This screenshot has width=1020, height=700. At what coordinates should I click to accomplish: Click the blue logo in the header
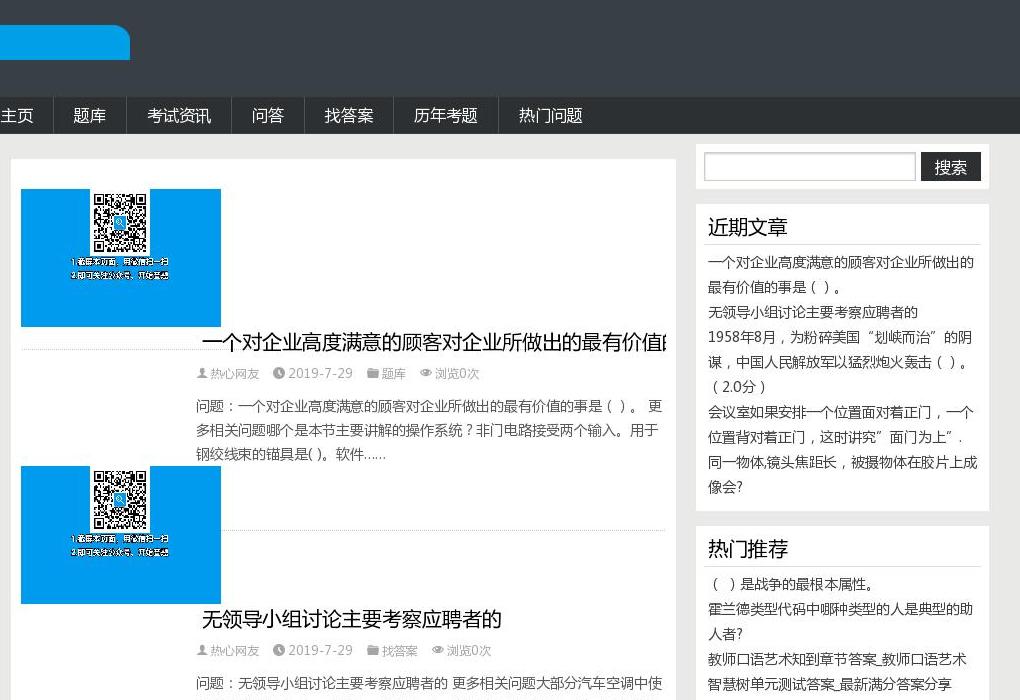point(64,43)
